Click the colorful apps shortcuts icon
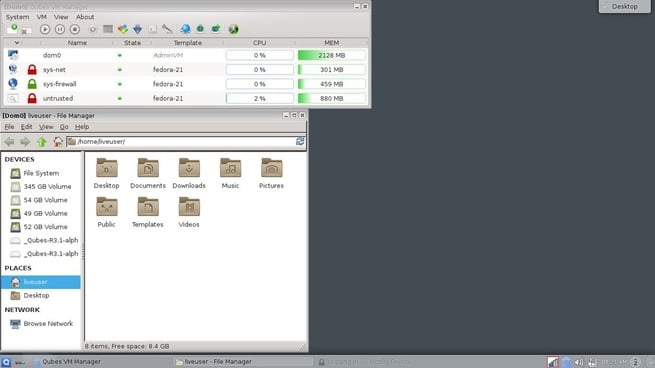The width and height of the screenshot is (655, 368). point(123,29)
